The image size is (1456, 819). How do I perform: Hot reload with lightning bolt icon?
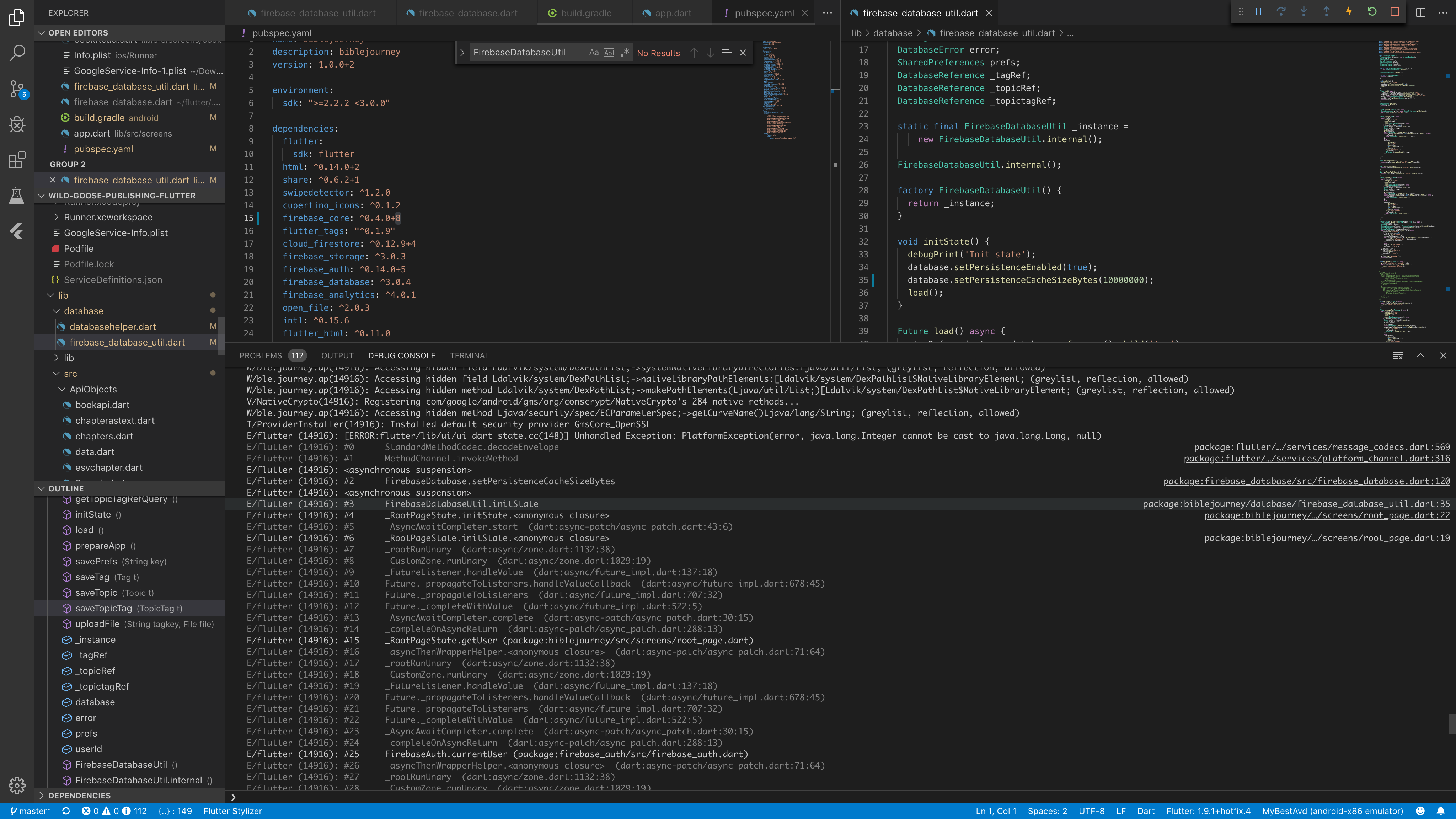[1349, 11]
